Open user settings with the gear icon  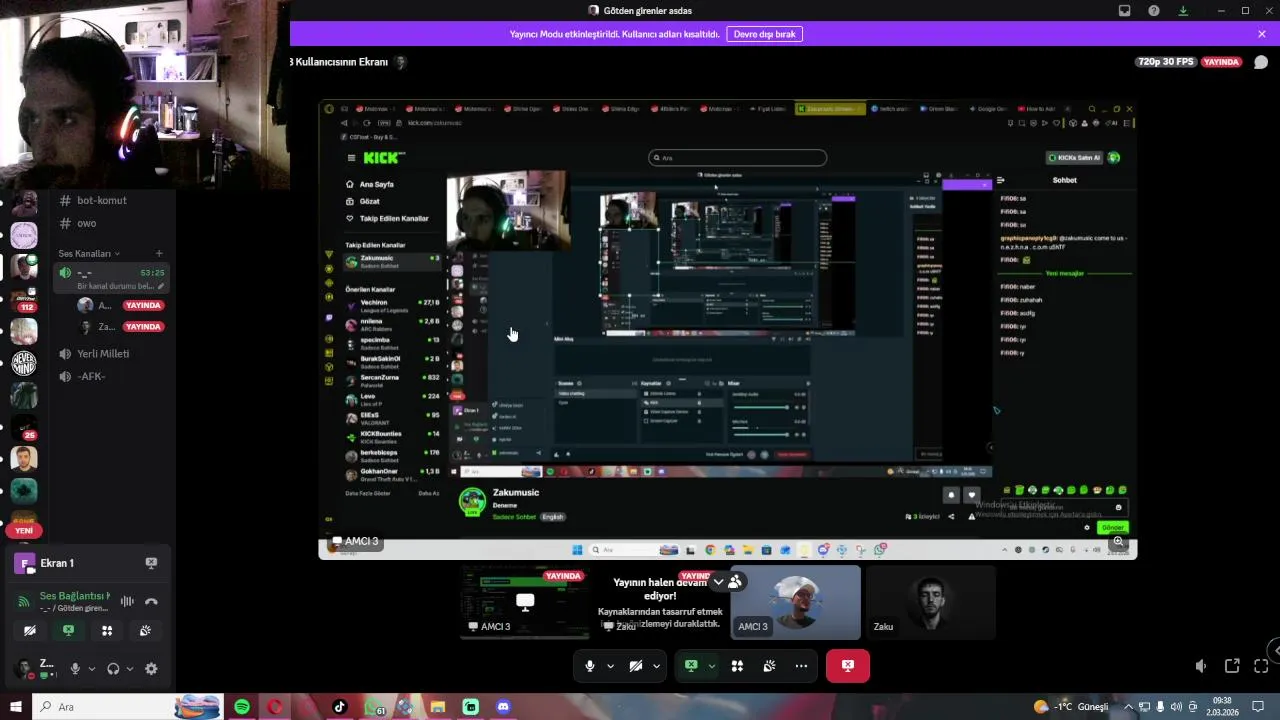[x=151, y=669]
